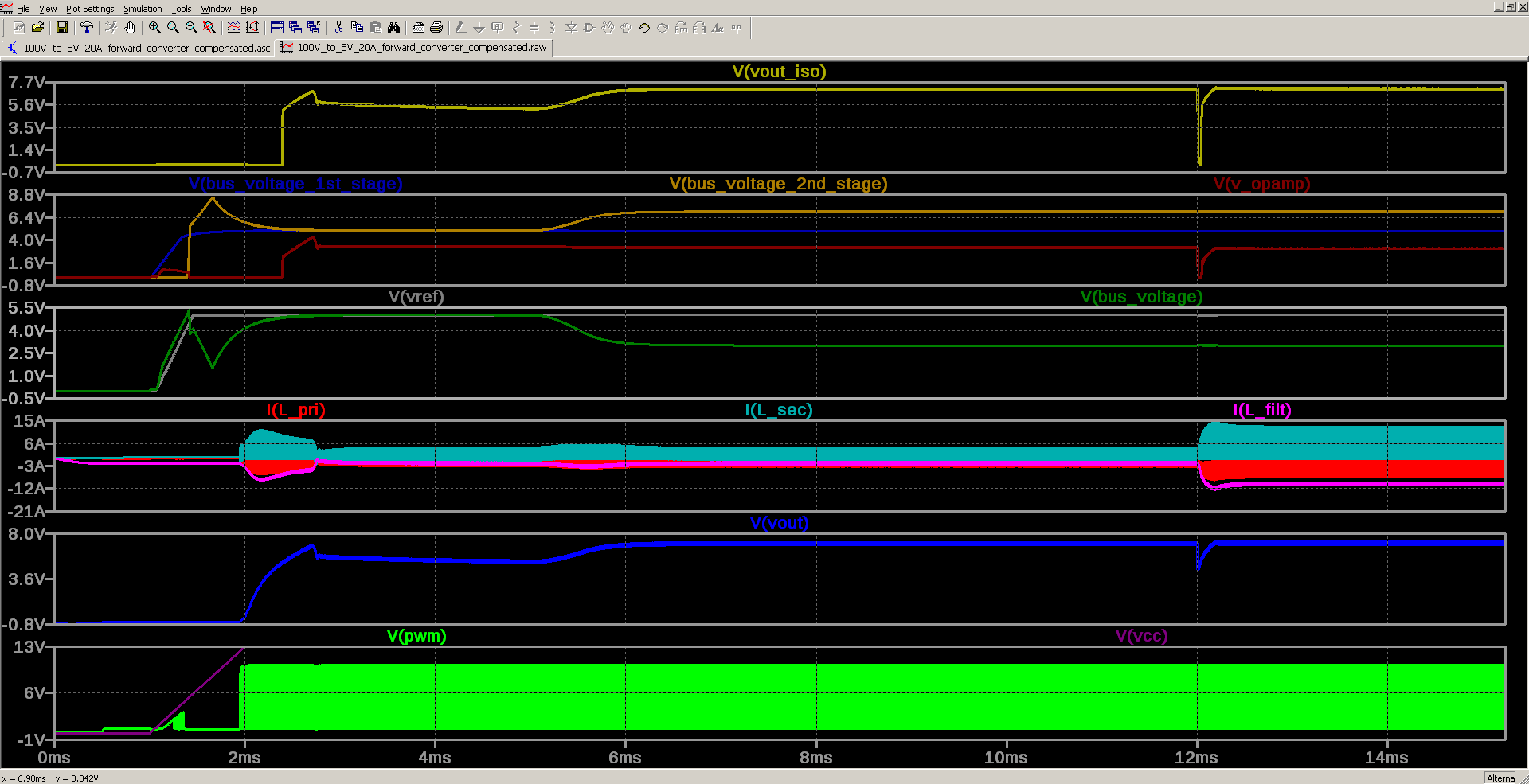Click the SPICE directive .op icon

tap(736, 28)
